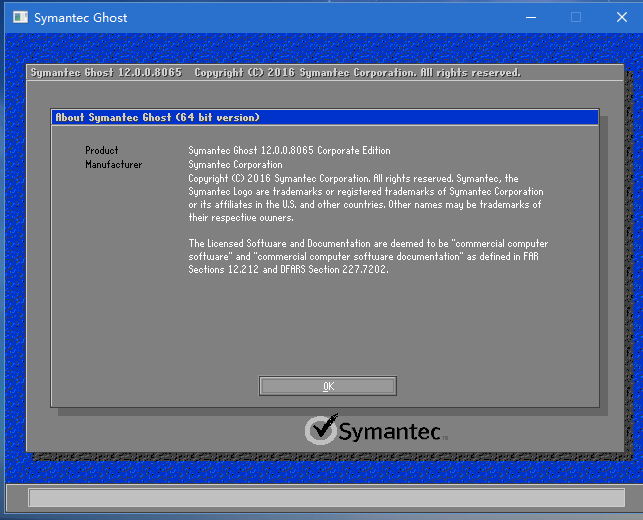Screen dimensions: 643x520
Task: Click the Symantec Ghost window title bar icon
Action: click(x=20, y=17)
